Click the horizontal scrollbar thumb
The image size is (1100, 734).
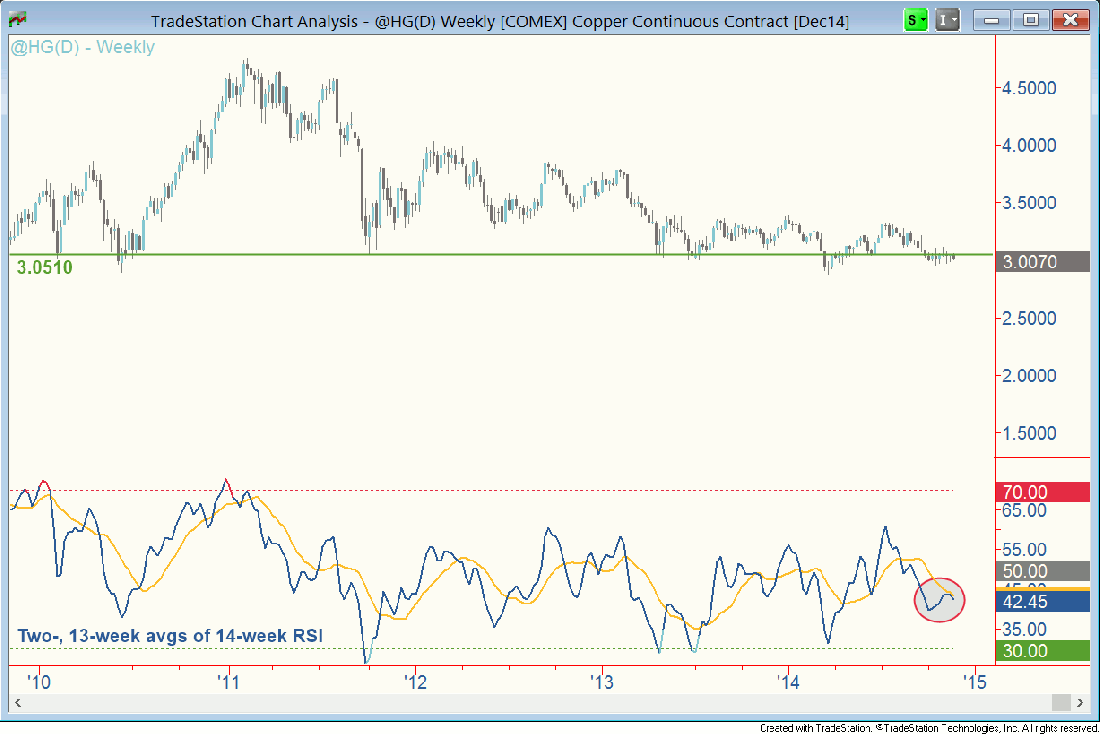[1062, 703]
